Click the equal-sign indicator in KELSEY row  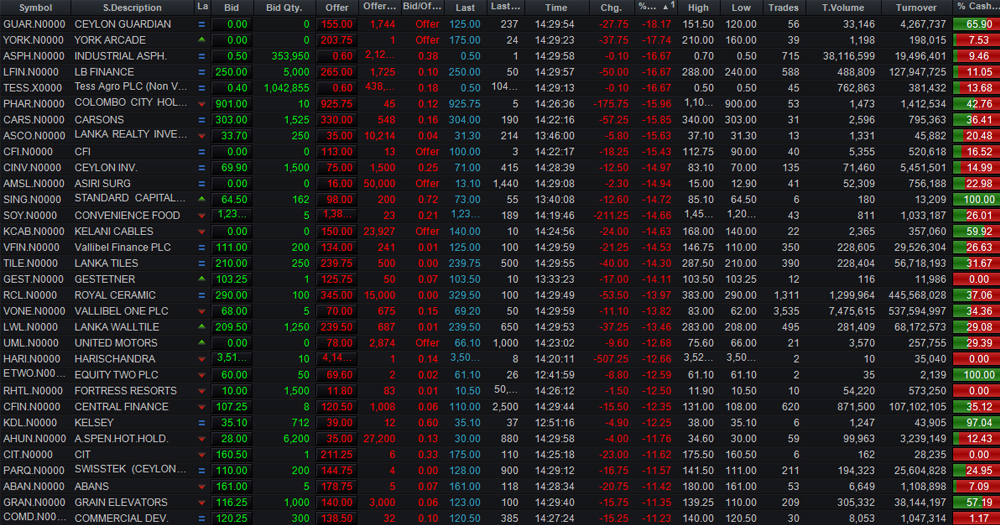pos(202,423)
